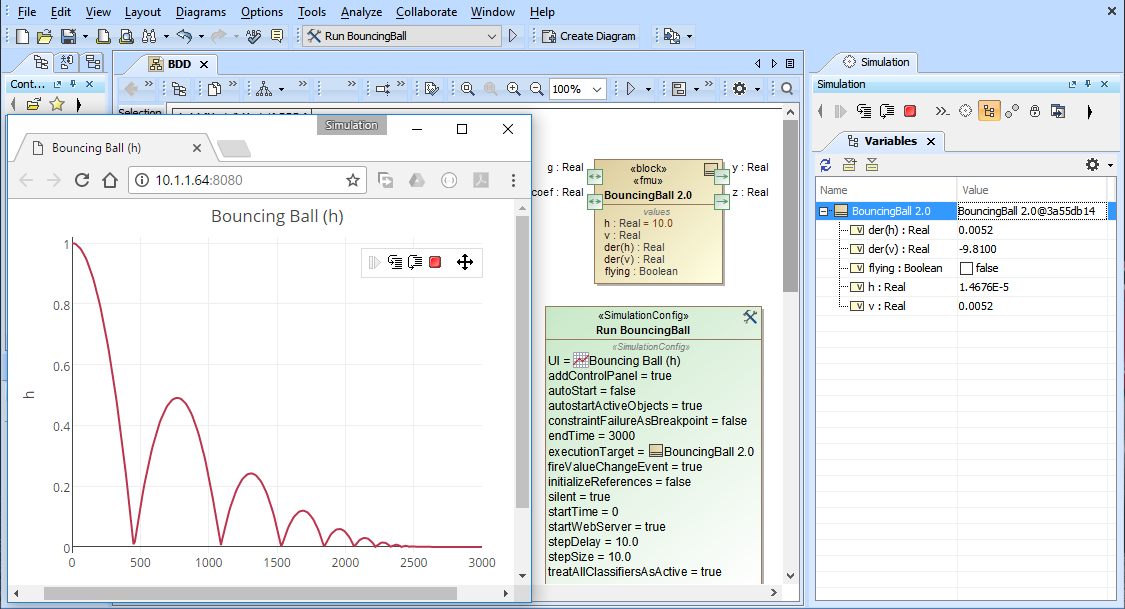Refresh the Variables list
1125x609 pixels.
[826, 165]
